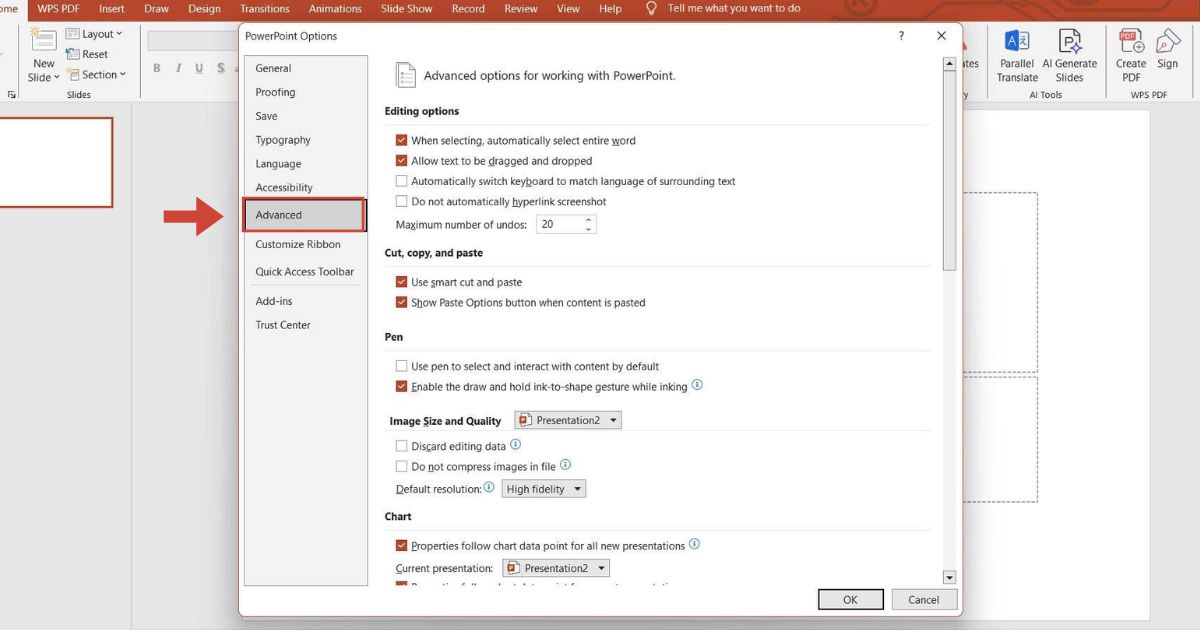Click the dialog Help question mark
The width and height of the screenshot is (1200, 630).
[901, 36]
